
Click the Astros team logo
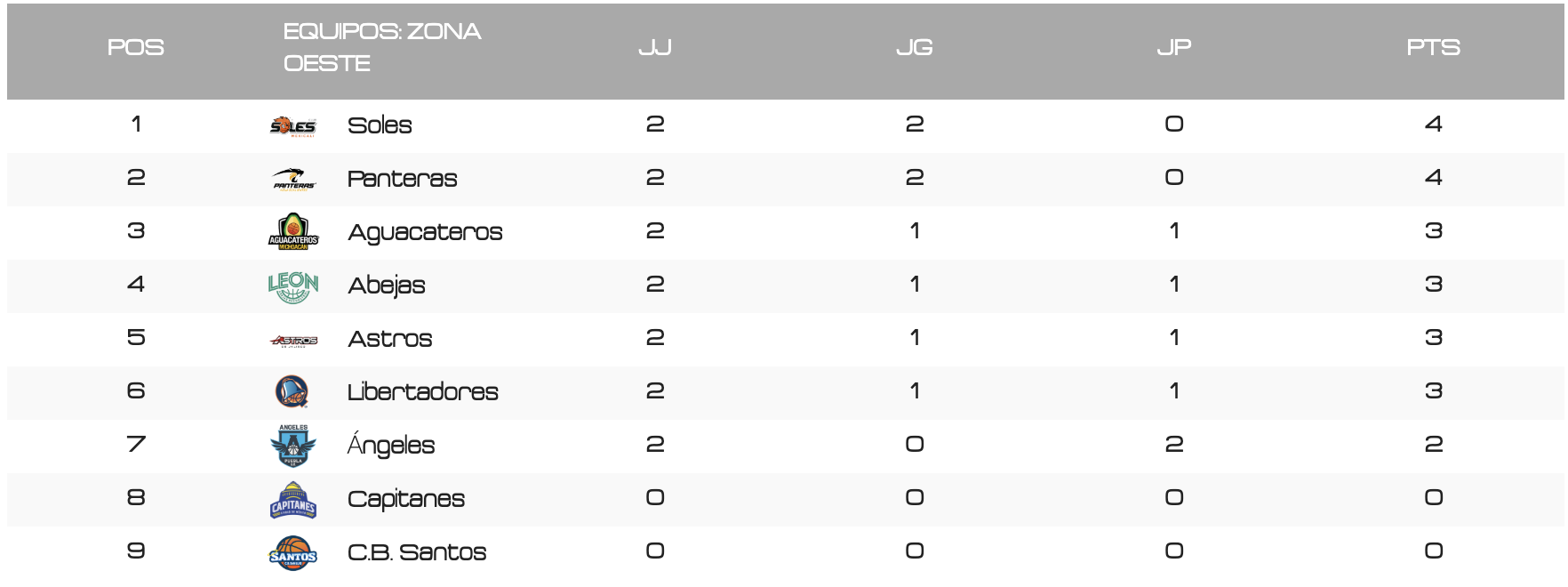293,340
